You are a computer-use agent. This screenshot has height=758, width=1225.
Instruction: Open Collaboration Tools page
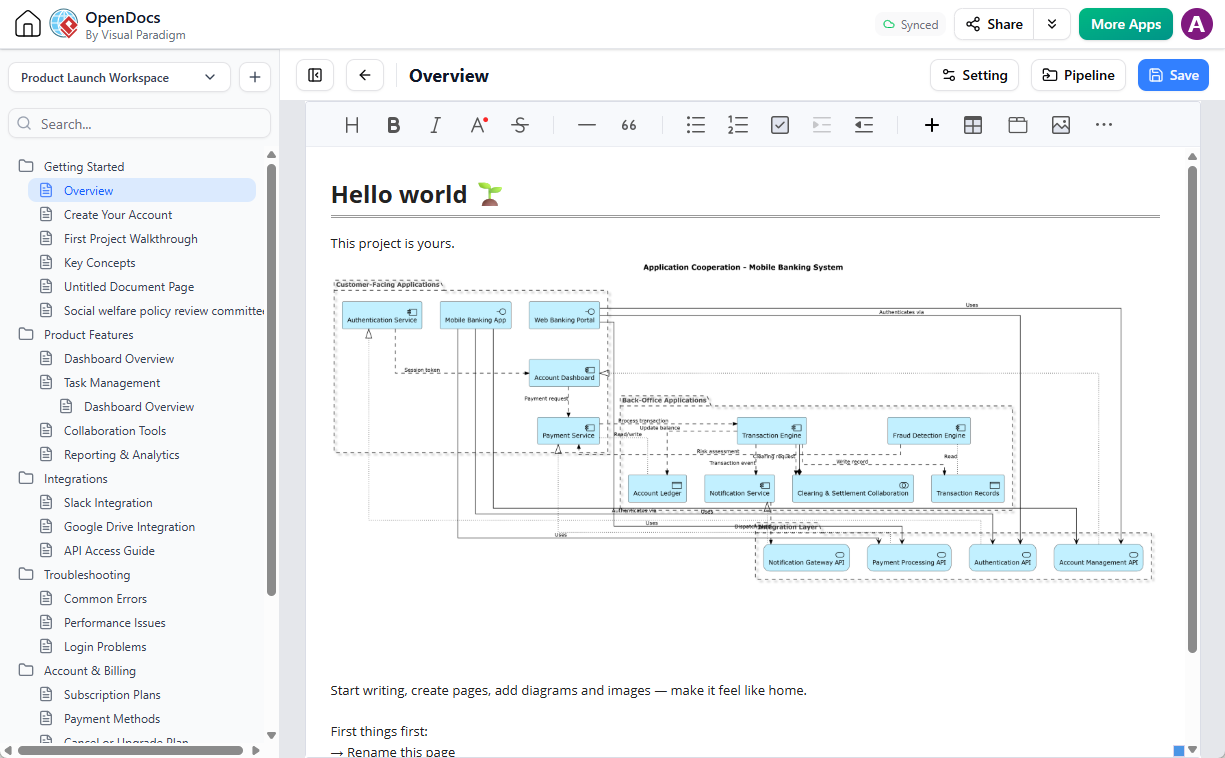[115, 431]
